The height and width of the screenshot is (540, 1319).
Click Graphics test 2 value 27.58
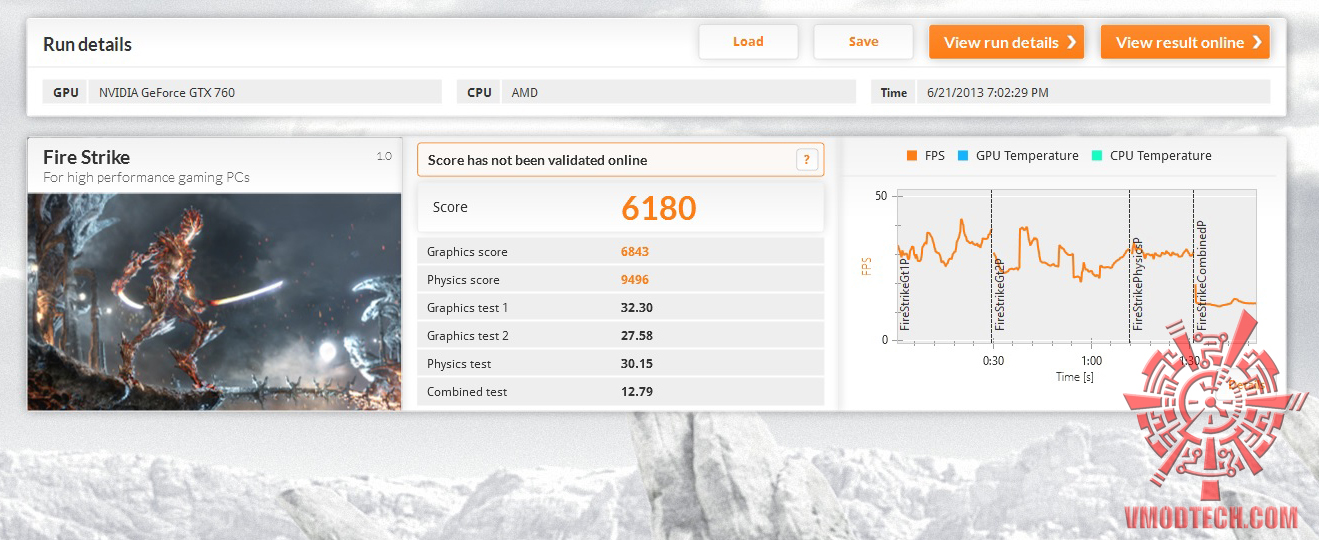[x=637, y=336]
